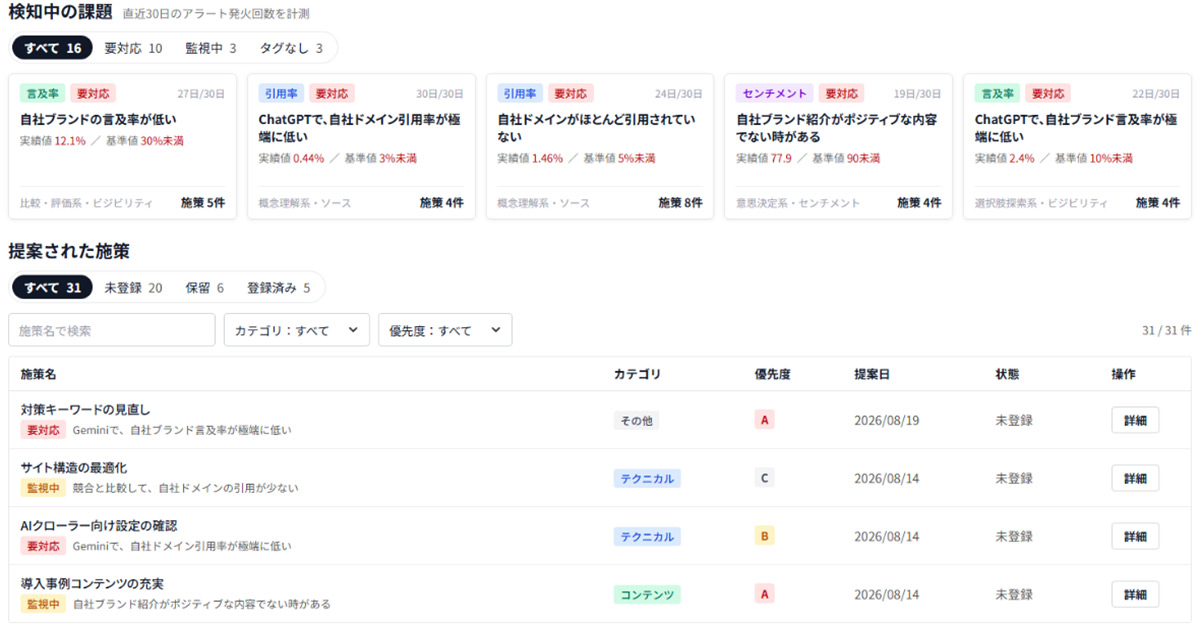
Task: Click the 状態 column header
Action: pyautogui.click(x=1007, y=374)
